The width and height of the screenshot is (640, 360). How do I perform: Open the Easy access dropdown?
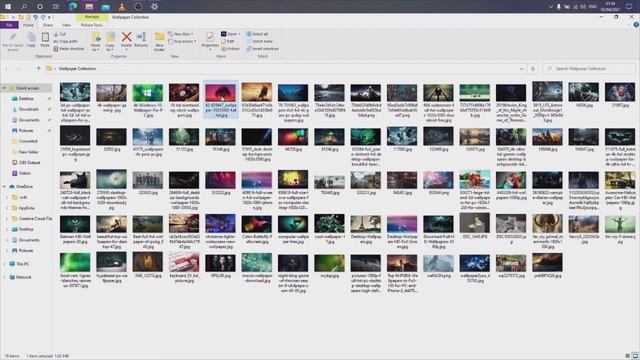(182, 41)
